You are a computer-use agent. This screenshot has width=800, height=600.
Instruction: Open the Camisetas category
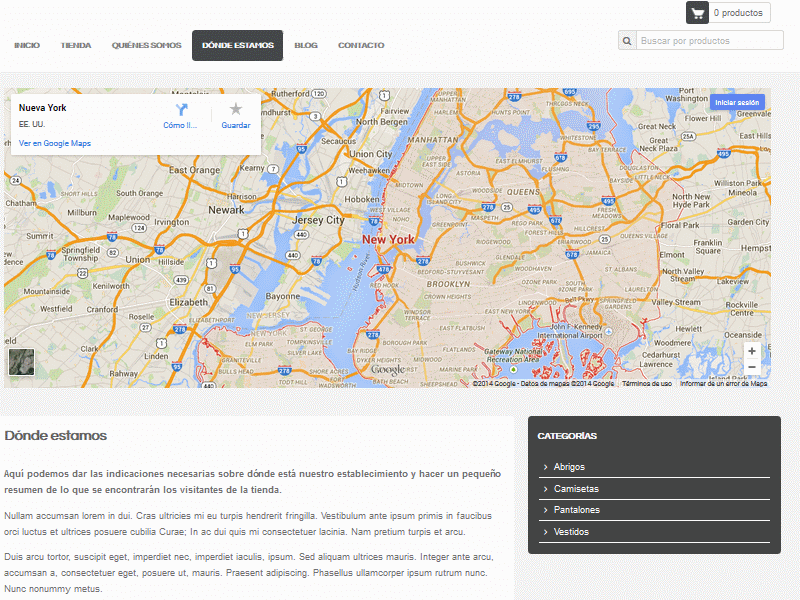(576, 489)
